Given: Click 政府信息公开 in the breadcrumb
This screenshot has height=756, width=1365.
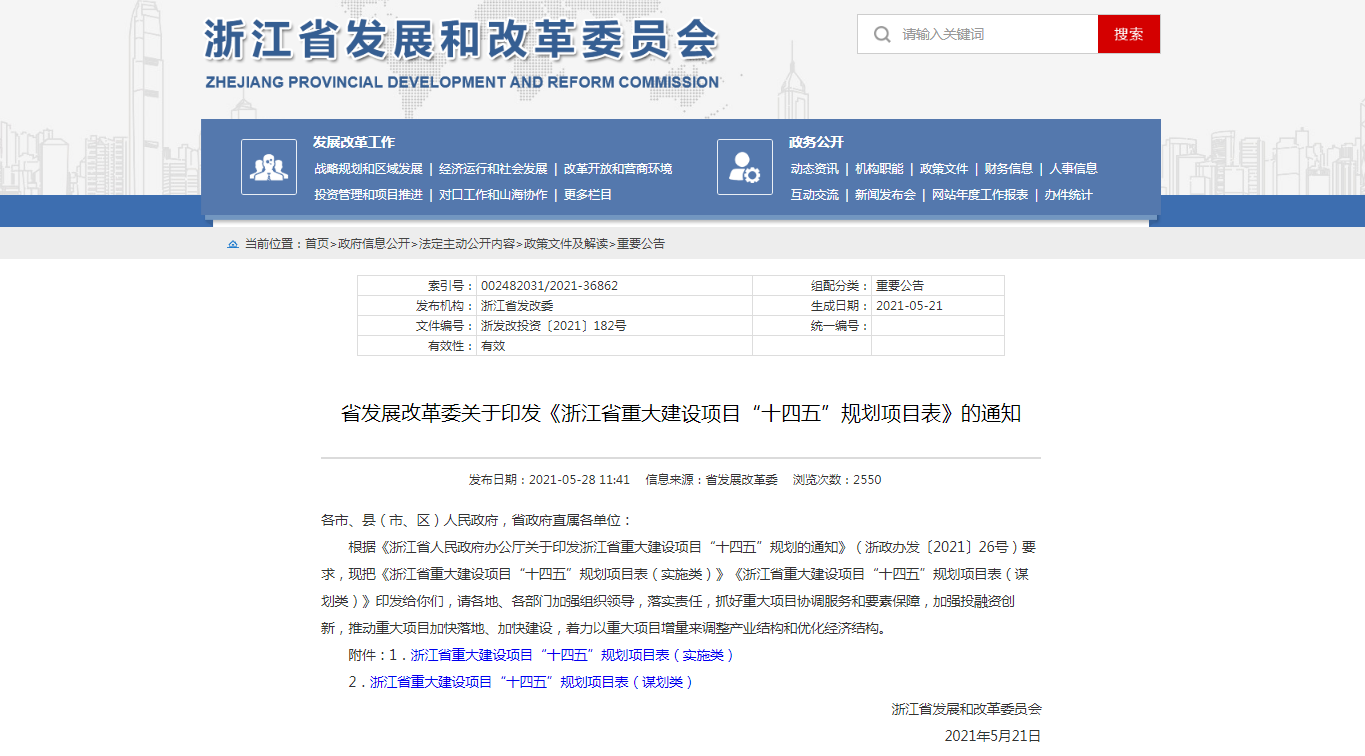Looking at the screenshot, I should tap(374, 244).
